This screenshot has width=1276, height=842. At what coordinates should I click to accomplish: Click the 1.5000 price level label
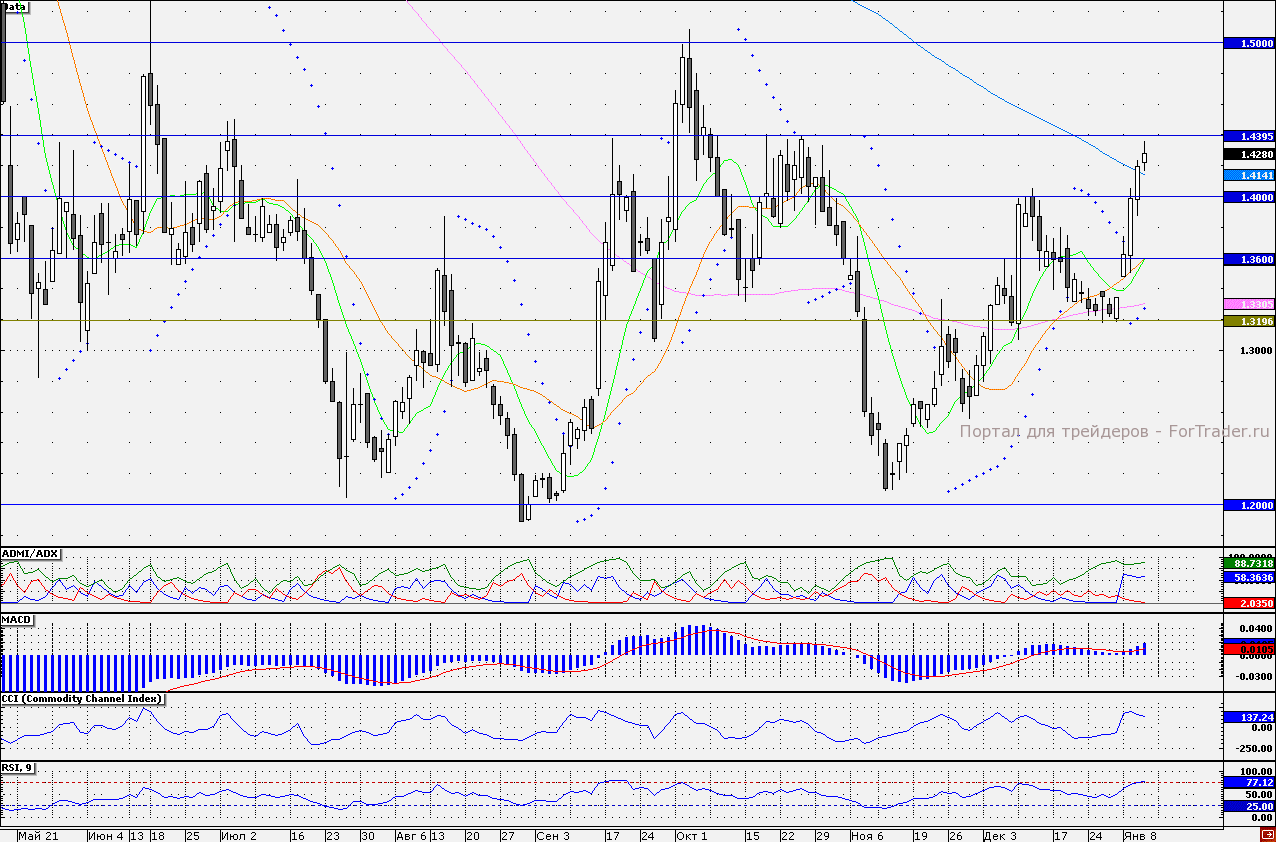point(1249,44)
